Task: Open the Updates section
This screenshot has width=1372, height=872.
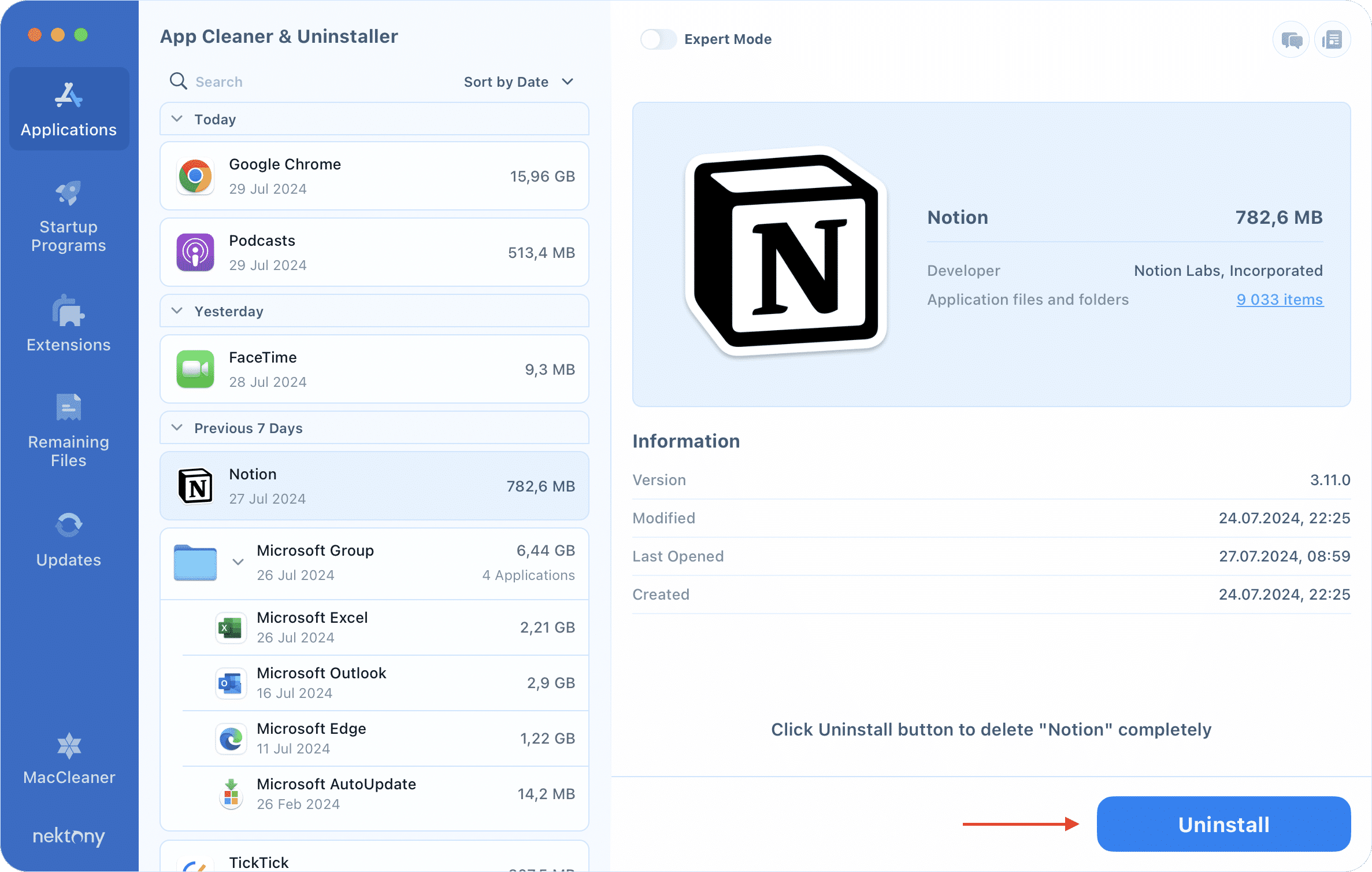Action: (x=68, y=538)
